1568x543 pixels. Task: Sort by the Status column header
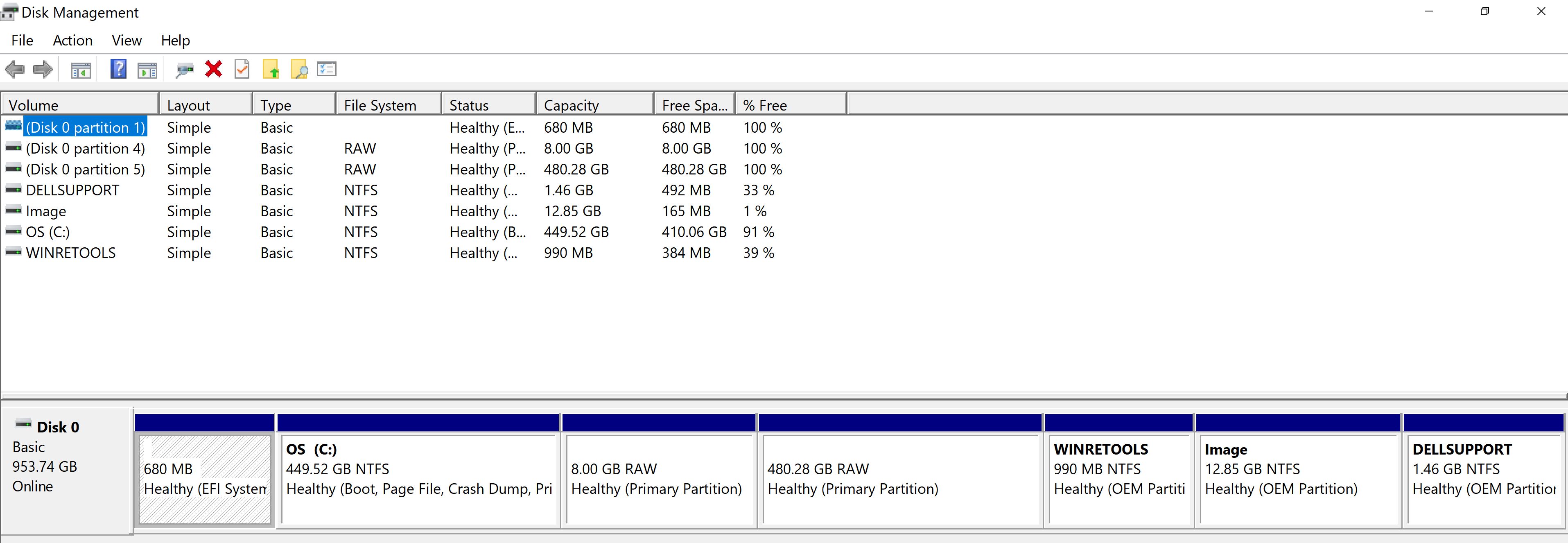click(489, 105)
